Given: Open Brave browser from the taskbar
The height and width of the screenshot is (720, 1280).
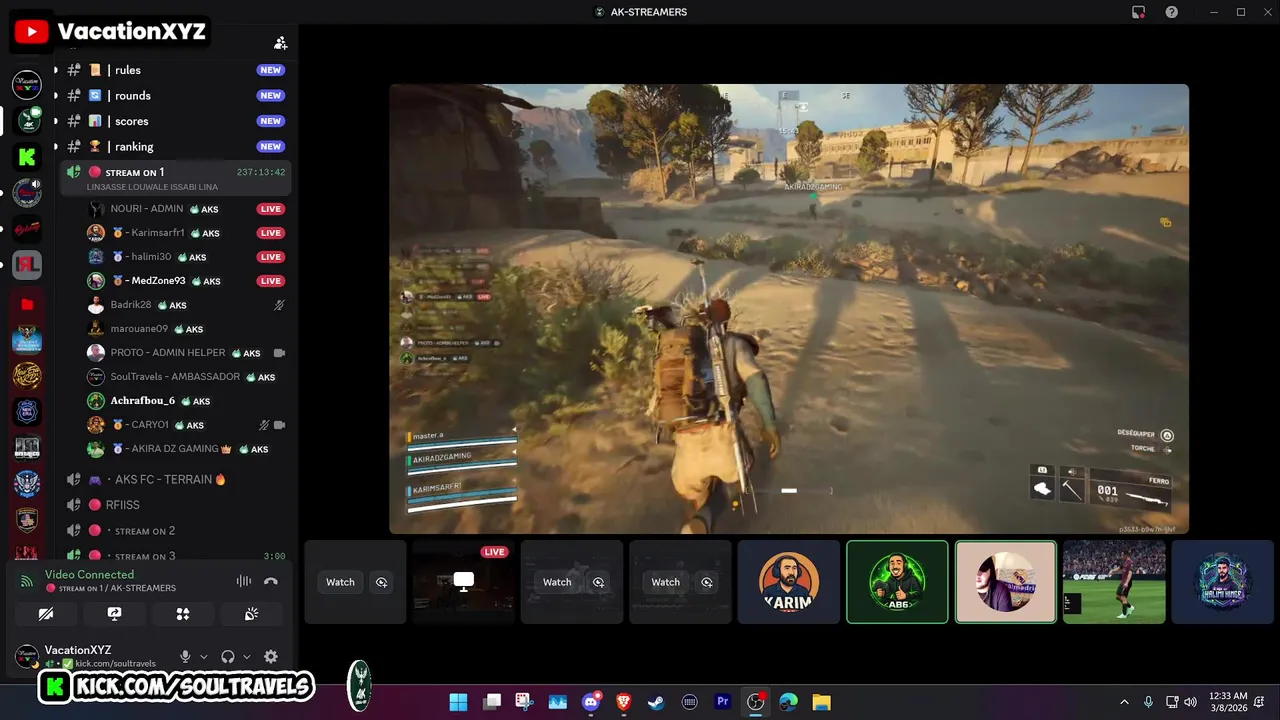Looking at the screenshot, I should point(623,702).
